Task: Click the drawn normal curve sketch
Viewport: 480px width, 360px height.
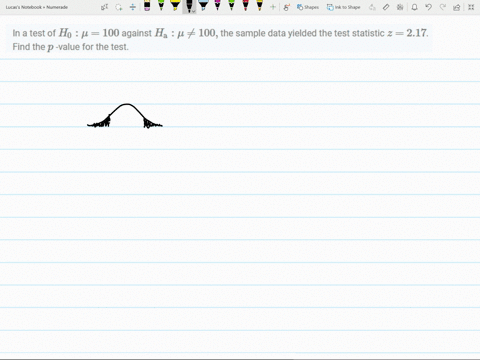Action: (x=125, y=116)
